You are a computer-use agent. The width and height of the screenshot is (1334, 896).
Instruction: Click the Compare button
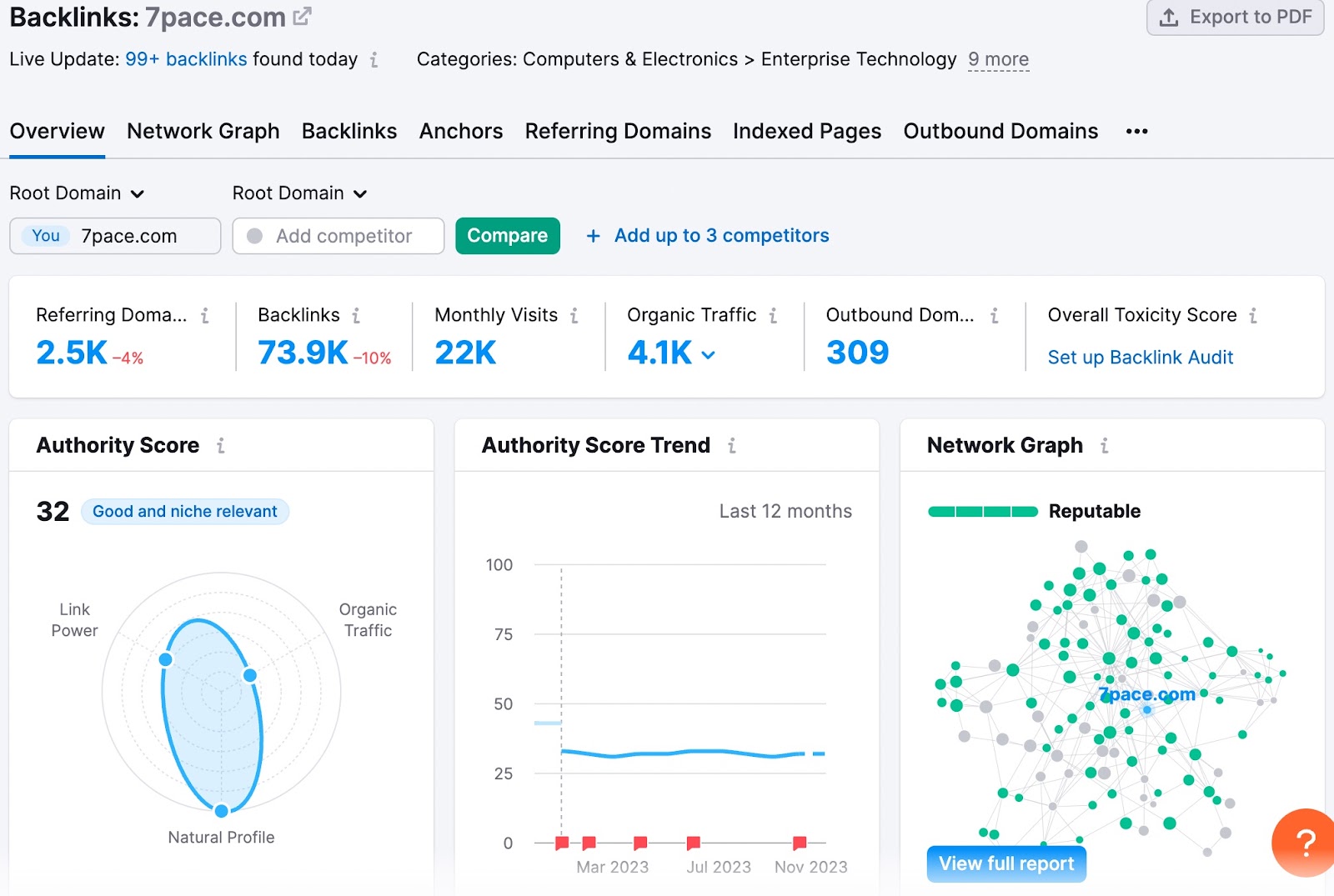click(507, 236)
